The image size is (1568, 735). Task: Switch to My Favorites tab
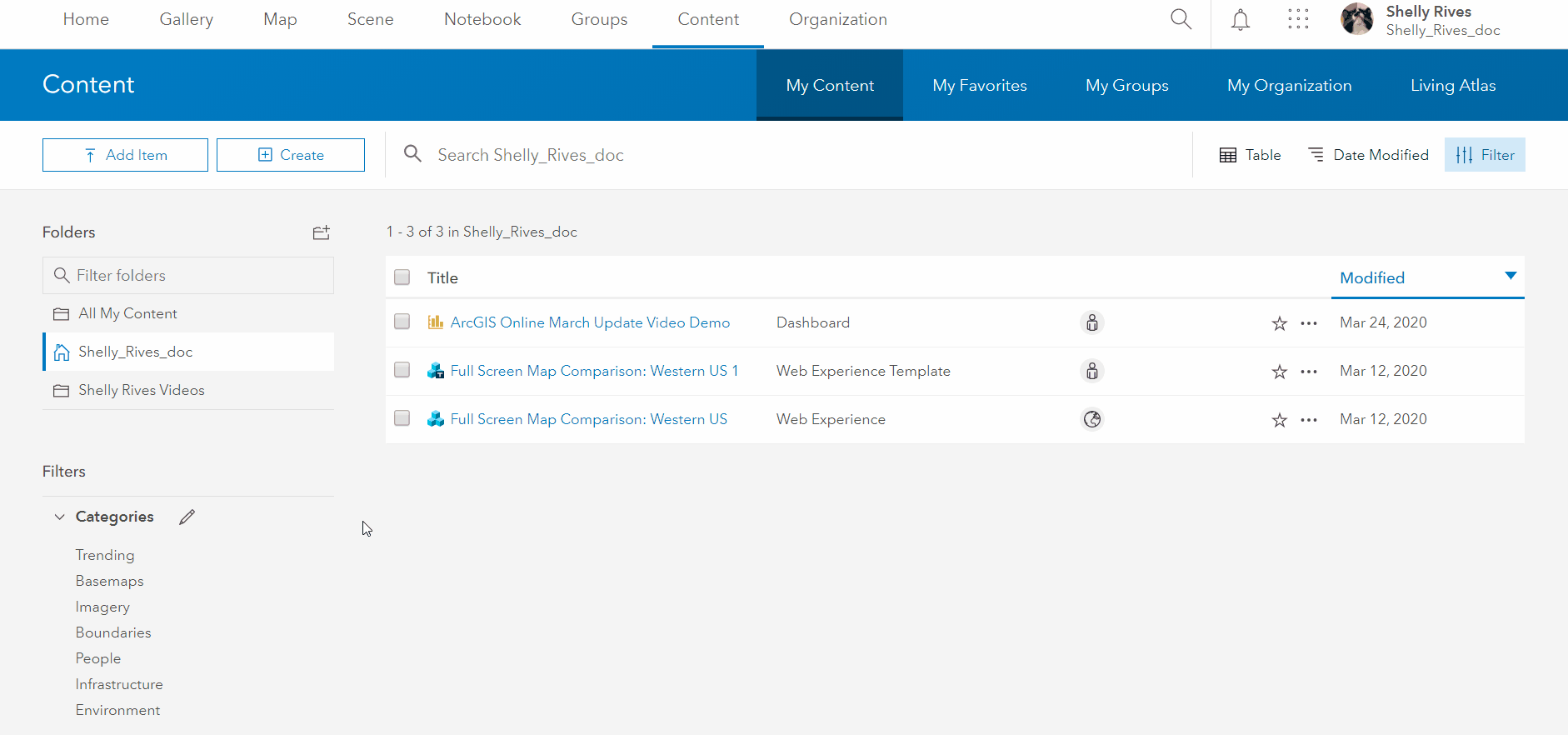click(980, 85)
